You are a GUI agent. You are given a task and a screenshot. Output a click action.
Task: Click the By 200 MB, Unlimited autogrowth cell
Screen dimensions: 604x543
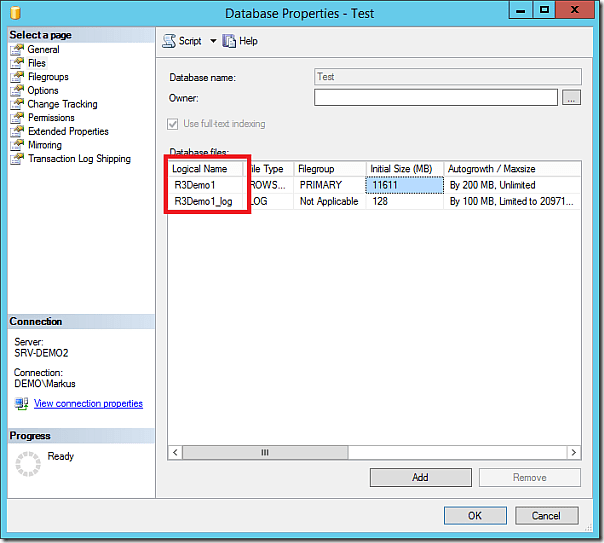(x=512, y=185)
